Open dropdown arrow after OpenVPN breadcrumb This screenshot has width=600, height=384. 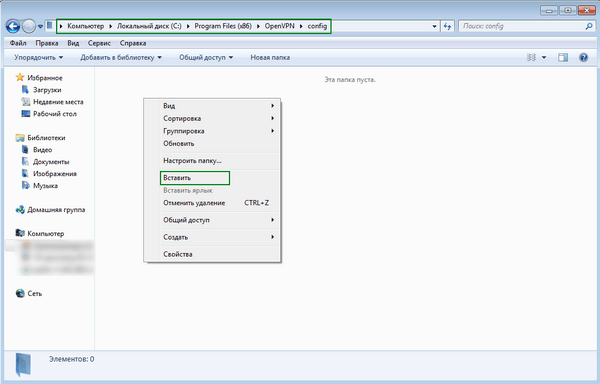coord(301,26)
